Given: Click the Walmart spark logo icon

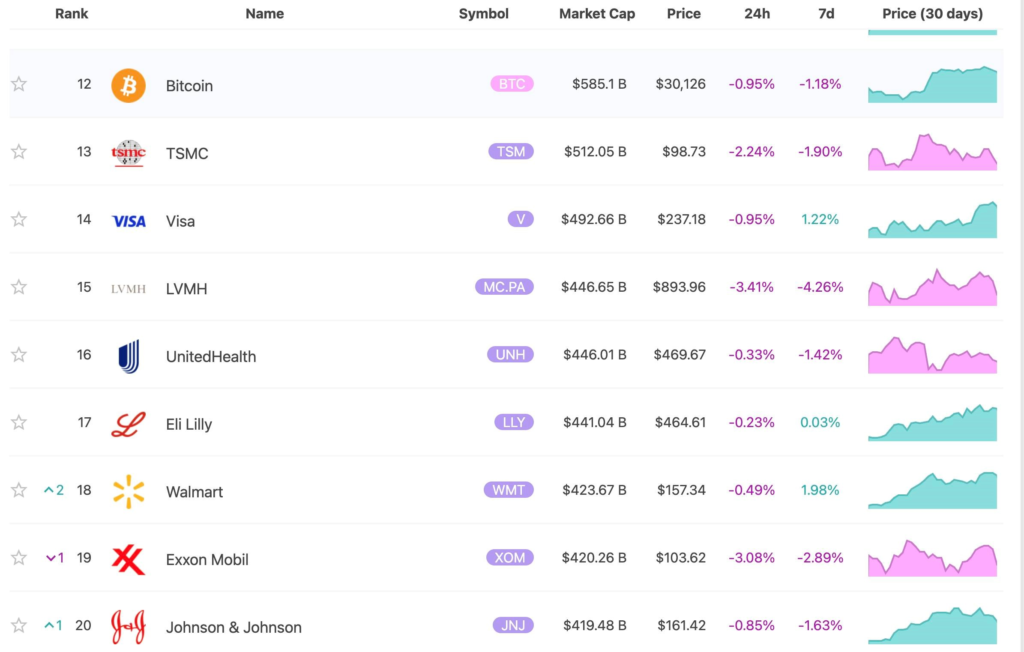Looking at the screenshot, I should (128, 491).
